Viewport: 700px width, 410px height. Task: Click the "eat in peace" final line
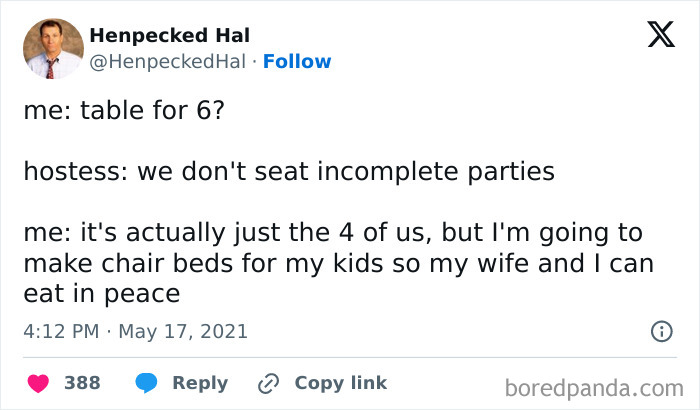(x=102, y=293)
